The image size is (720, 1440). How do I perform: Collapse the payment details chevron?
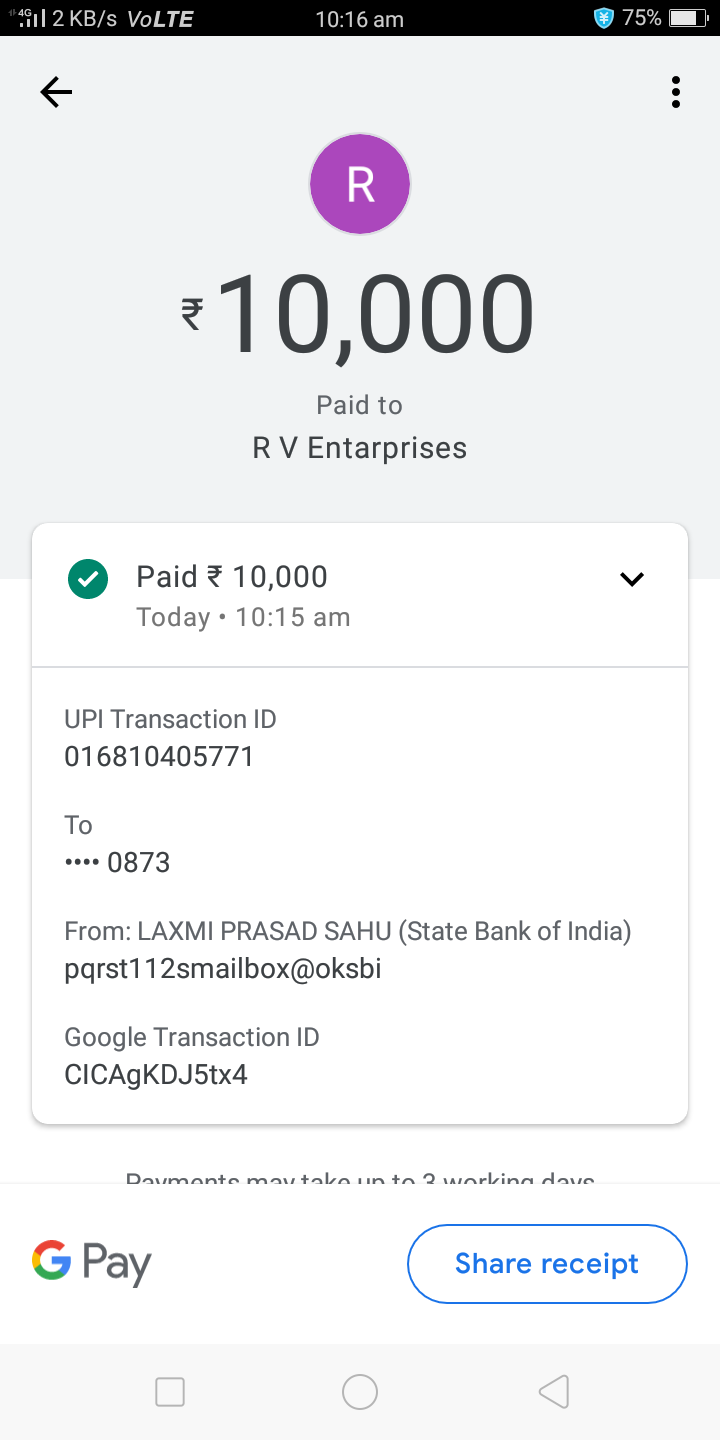pyautogui.click(x=632, y=579)
